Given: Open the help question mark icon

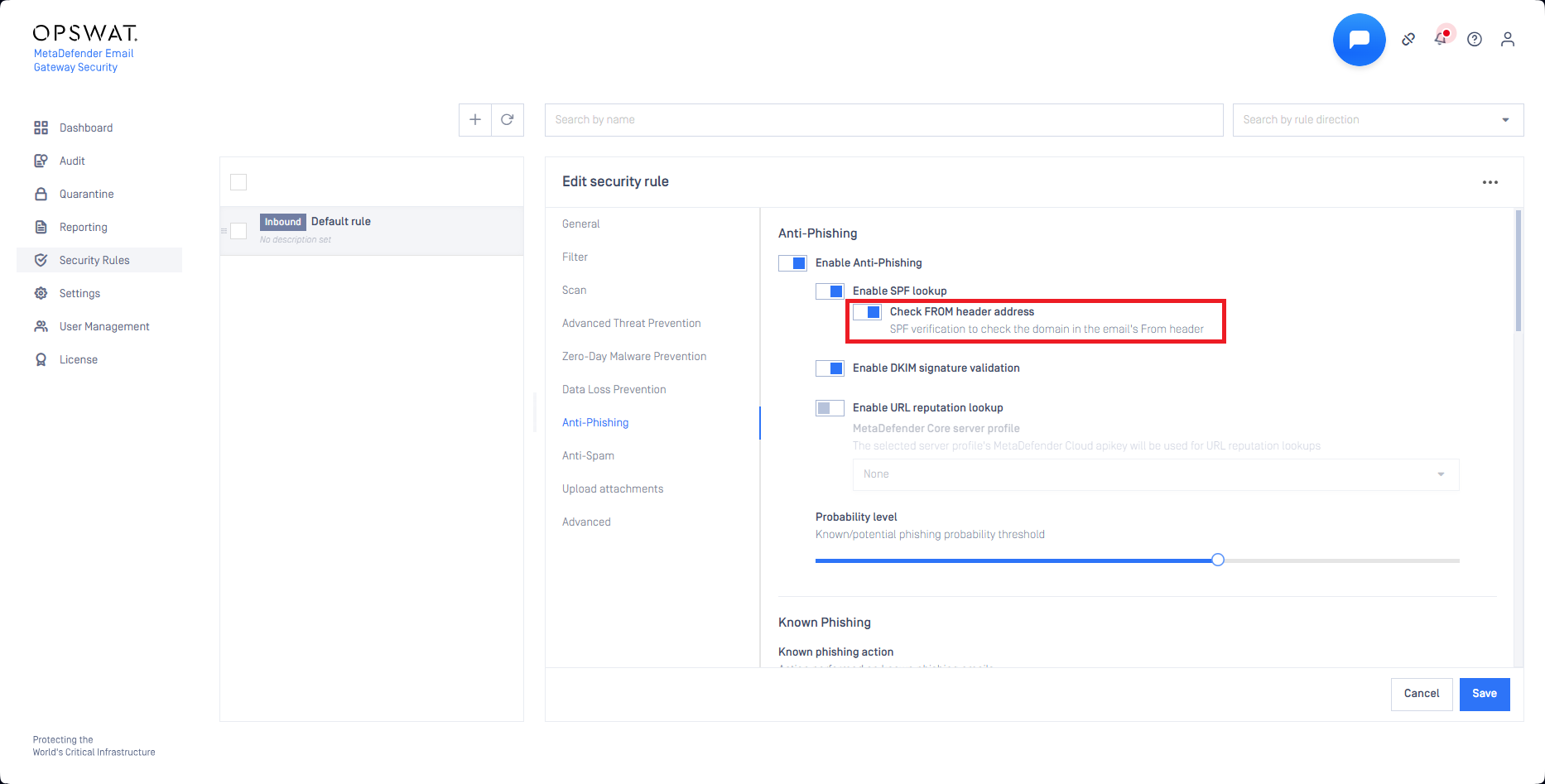Looking at the screenshot, I should coord(1475,39).
